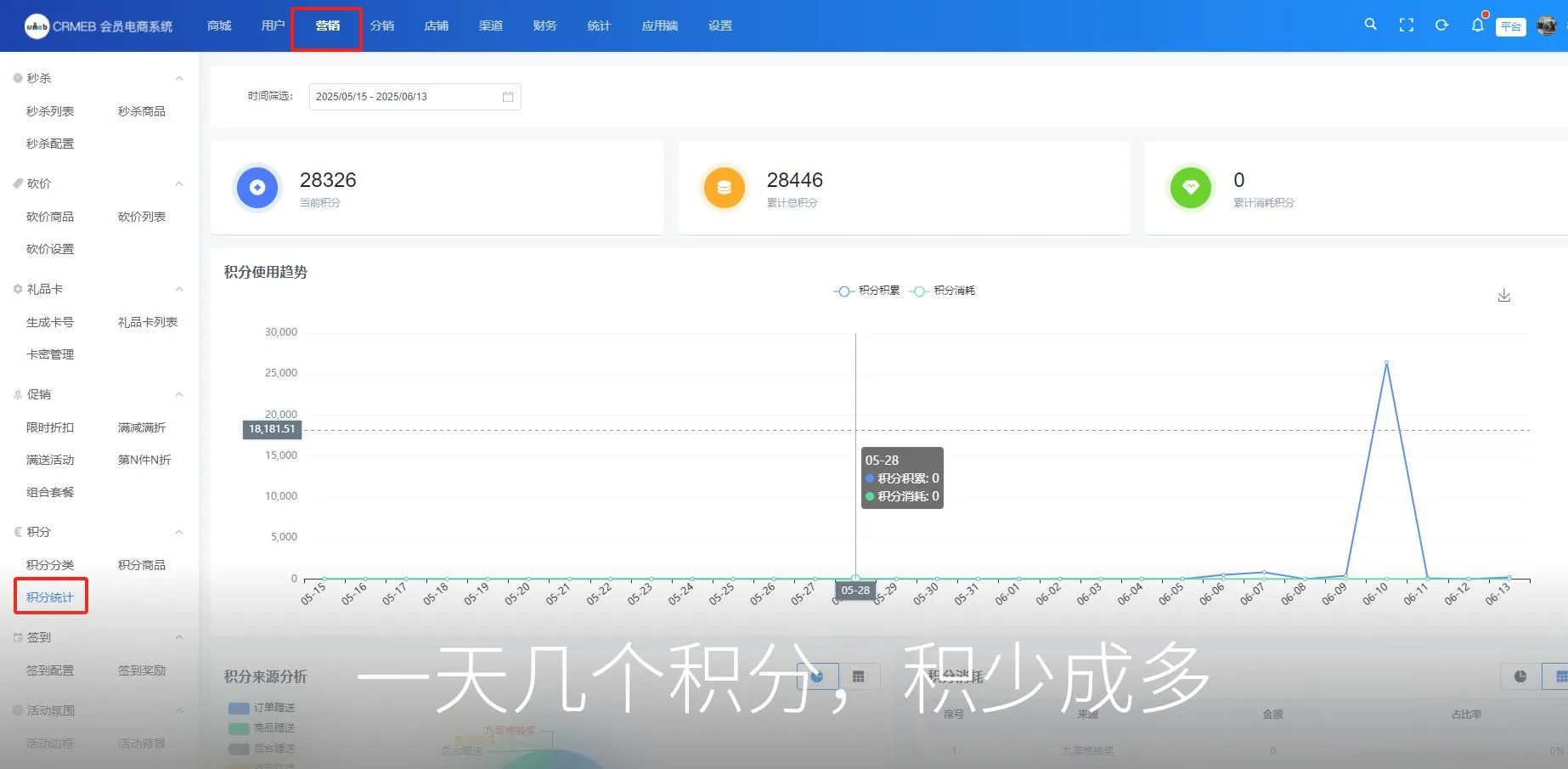The height and width of the screenshot is (769, 1568).
Task: Open 满送活动 page
Action: [x=50, y=460]
